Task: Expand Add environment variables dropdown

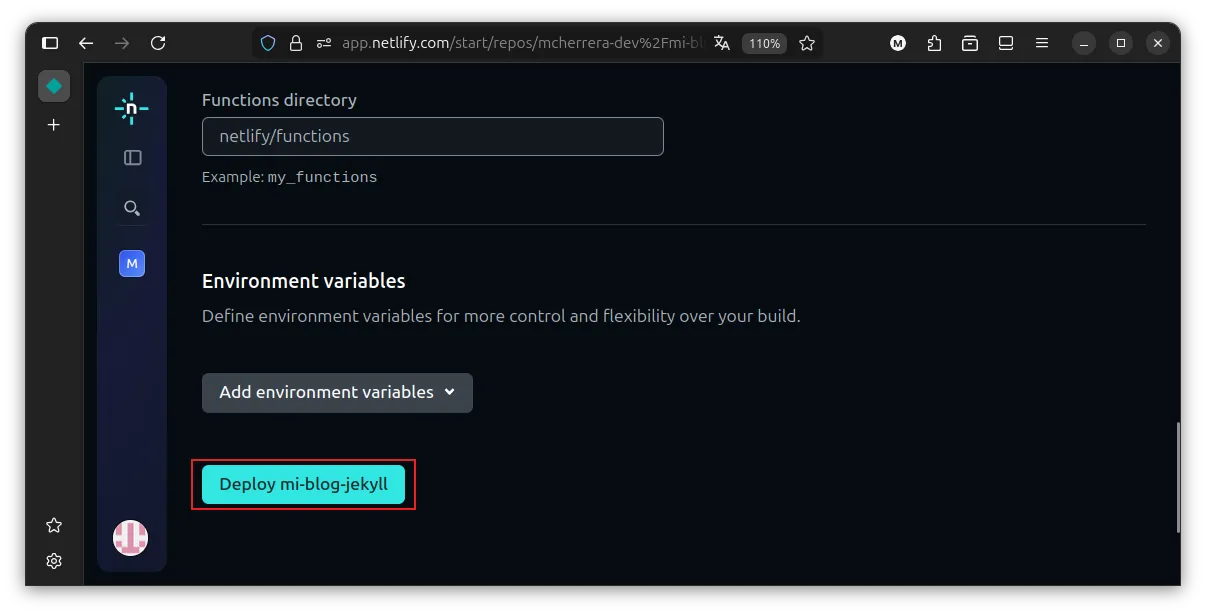Action: [337, 393]
